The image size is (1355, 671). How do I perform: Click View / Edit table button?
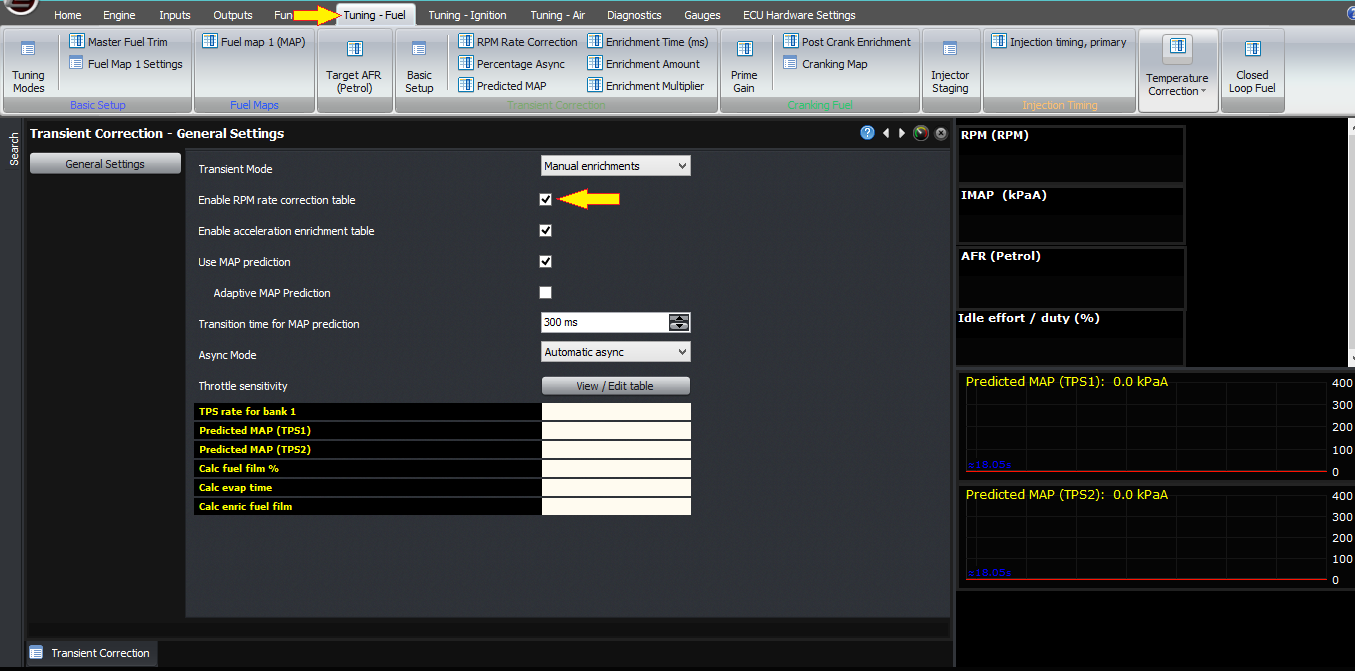point(616,386)
